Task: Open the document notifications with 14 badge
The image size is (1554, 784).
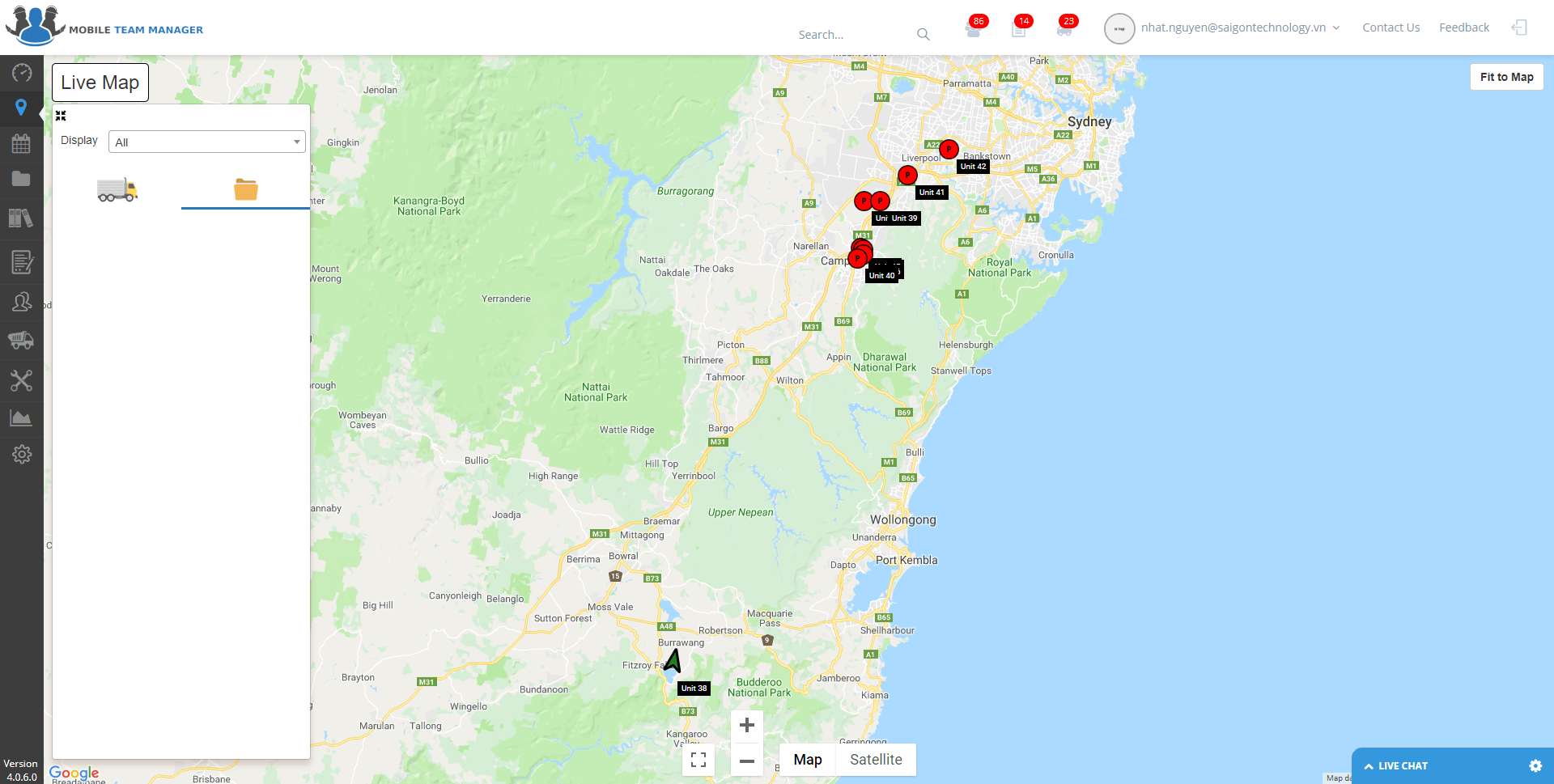Action: coord(1019,30)
